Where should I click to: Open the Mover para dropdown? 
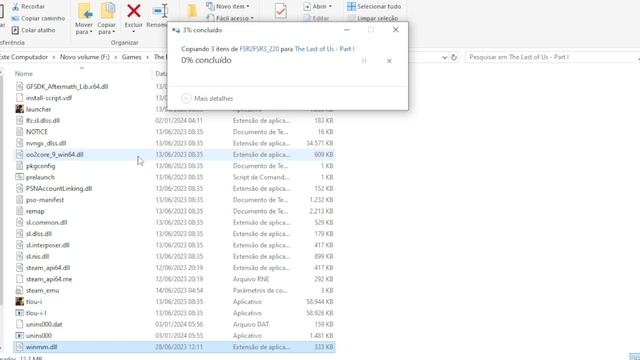84,29
